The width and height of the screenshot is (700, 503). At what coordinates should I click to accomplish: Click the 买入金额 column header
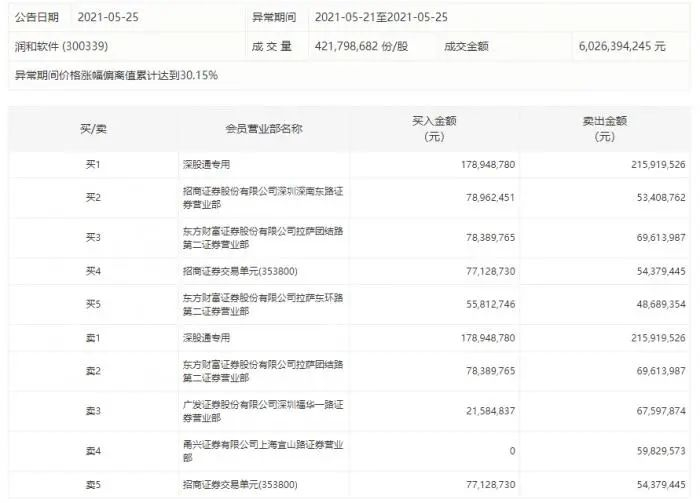click(x=434, y=129)
